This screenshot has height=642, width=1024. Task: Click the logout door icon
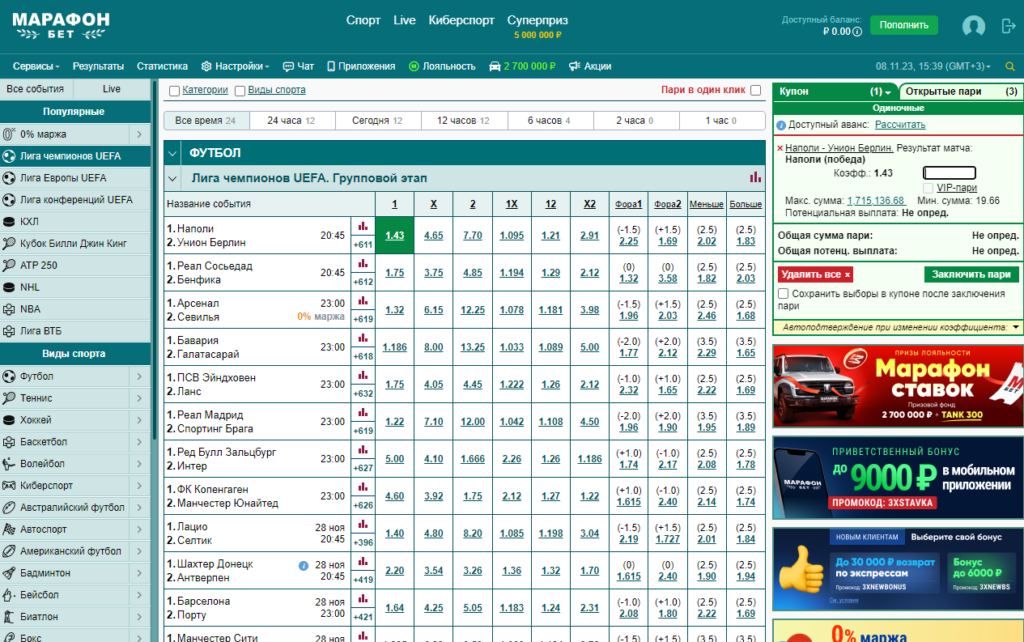pyautogui.click(x=1008, y=26)
